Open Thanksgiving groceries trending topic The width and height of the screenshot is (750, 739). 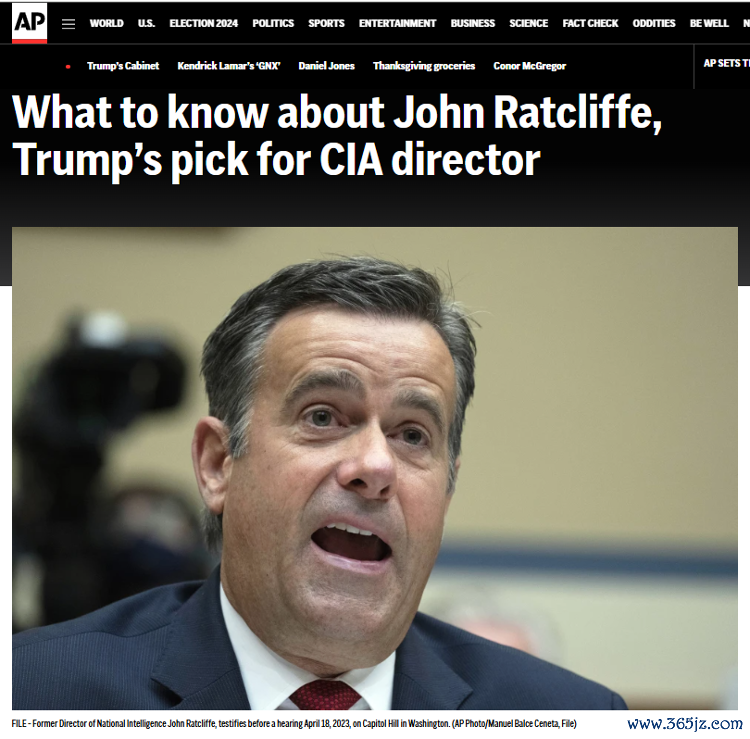click(x=424, y=66)
